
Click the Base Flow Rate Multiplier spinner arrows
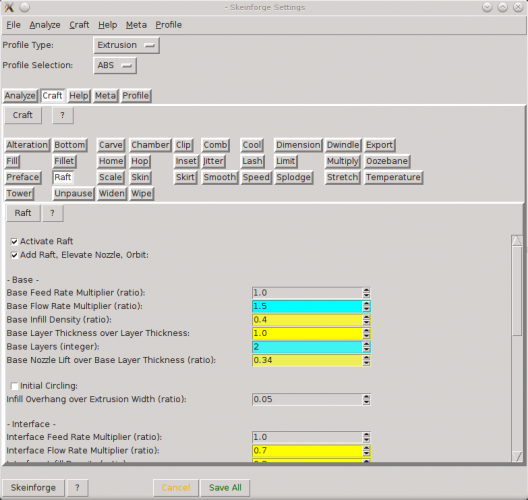tap(366, 306)
